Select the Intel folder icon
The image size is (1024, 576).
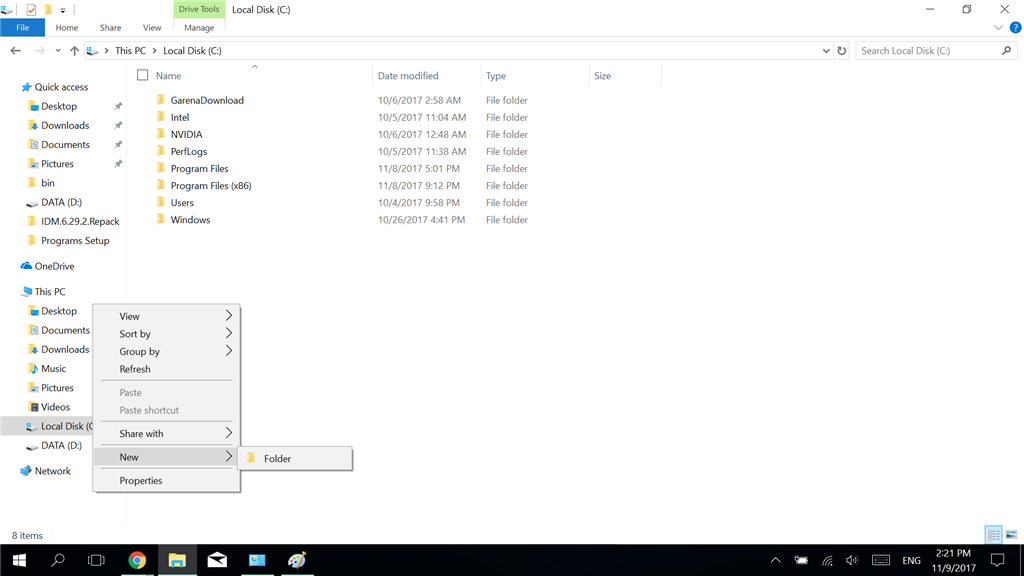(x=161, y=117)
